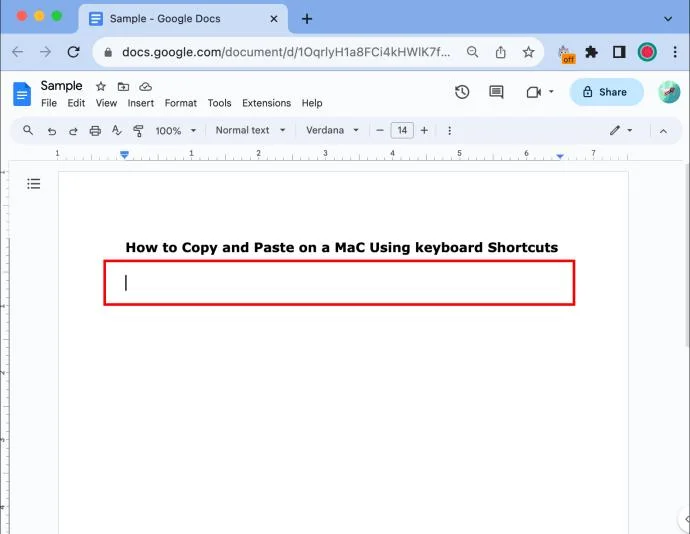Click the print icon in toolbar
The image size is (690, 534).
click(95, 131)
